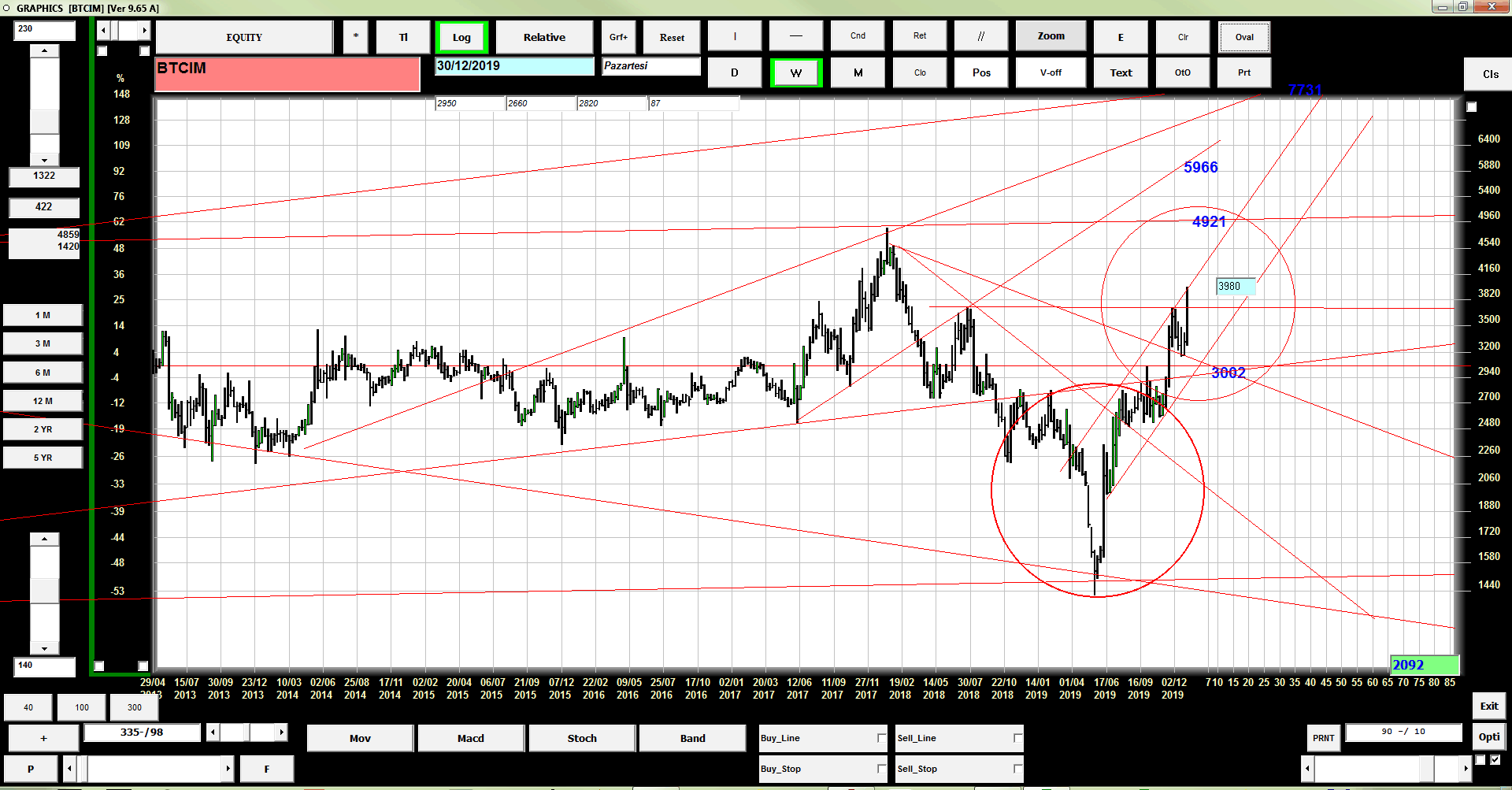Switch to daily (D) timeframe
The width and height of the screenshot is (1512, 790).
(735, 72)
